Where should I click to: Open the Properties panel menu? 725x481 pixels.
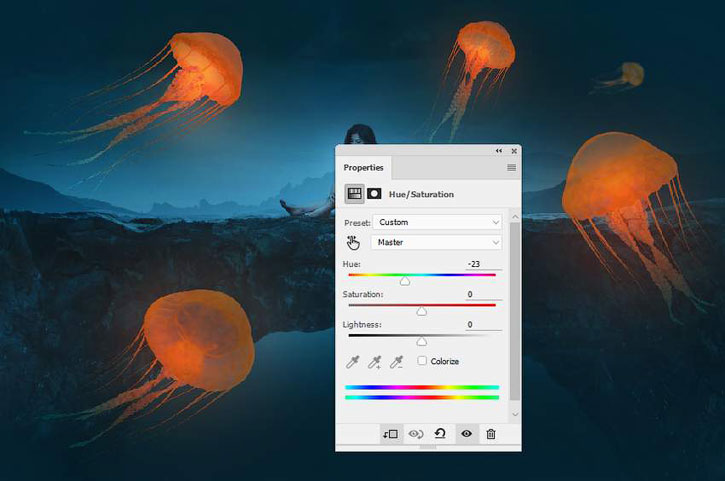[x=511, y=167]
